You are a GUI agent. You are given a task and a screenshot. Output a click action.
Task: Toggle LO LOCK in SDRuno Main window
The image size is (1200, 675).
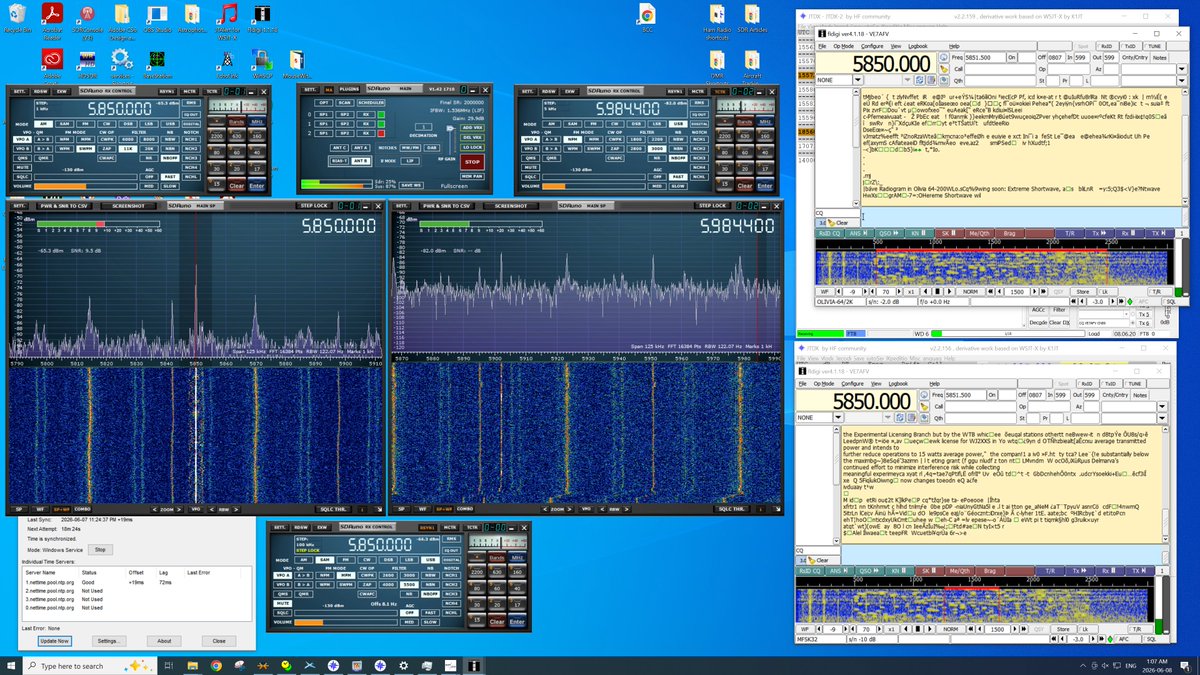pos(473,146)
